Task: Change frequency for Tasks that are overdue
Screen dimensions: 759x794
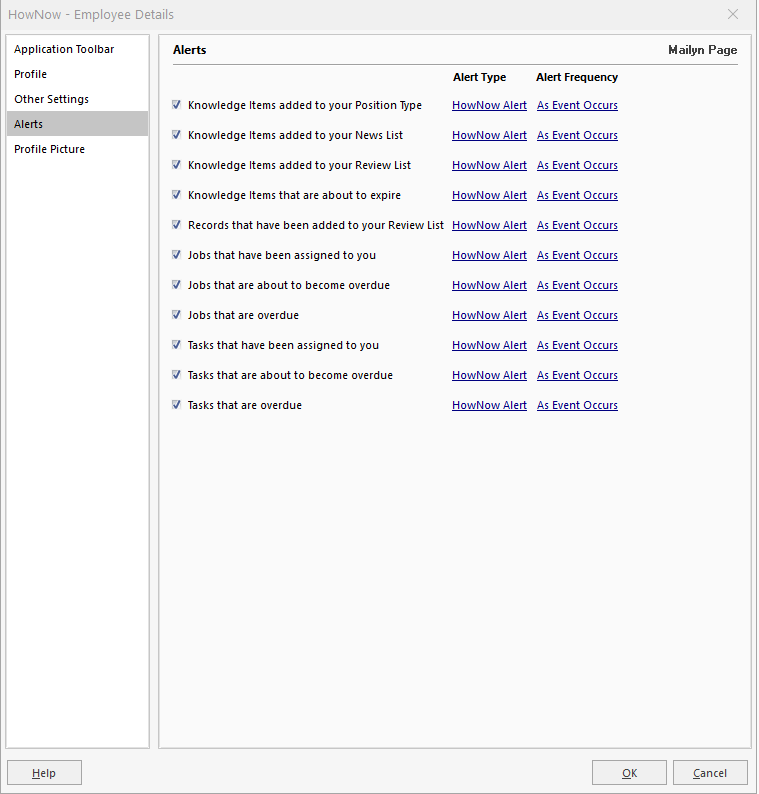Action: 577,405
